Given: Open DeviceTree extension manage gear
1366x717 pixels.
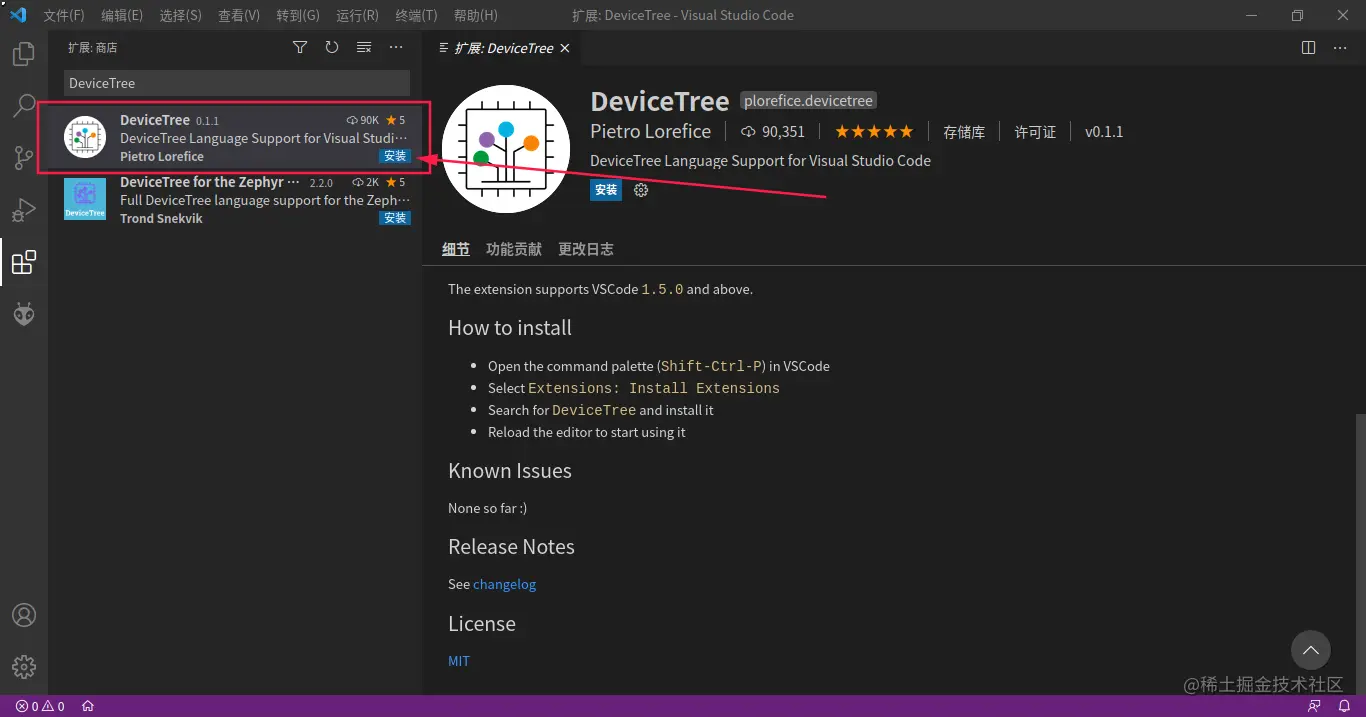Looking at the screenshot, I should pyautogui.click(x=641, y=190).
